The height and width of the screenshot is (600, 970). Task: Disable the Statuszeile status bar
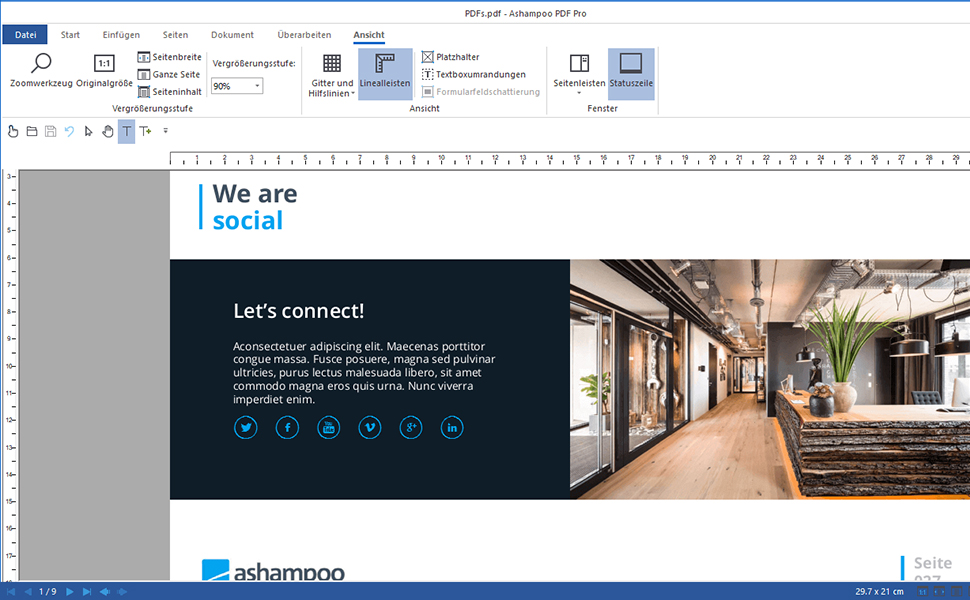tap(631, 72)
